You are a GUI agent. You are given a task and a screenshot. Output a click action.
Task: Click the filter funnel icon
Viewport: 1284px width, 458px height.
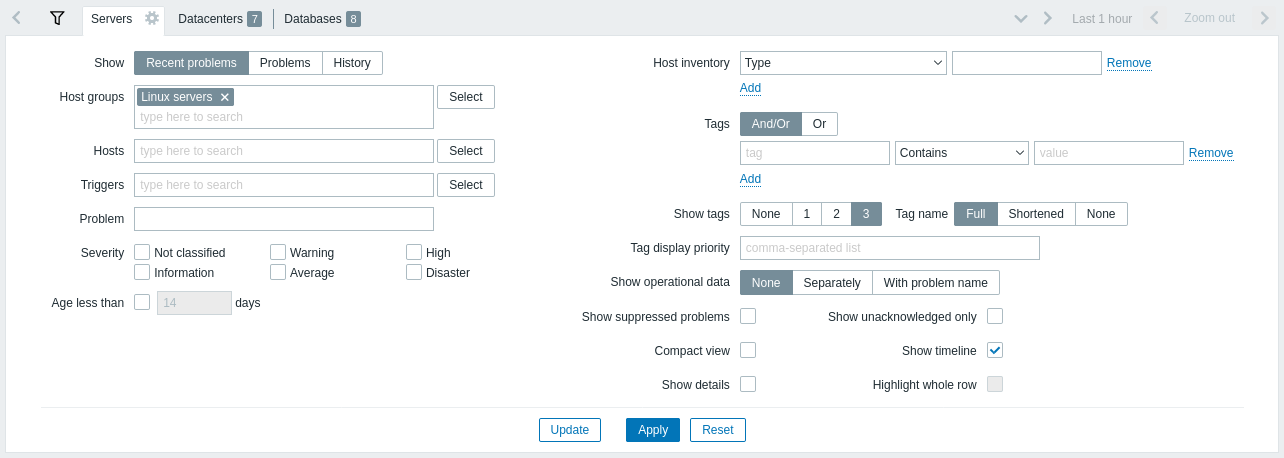click(57, 18)
